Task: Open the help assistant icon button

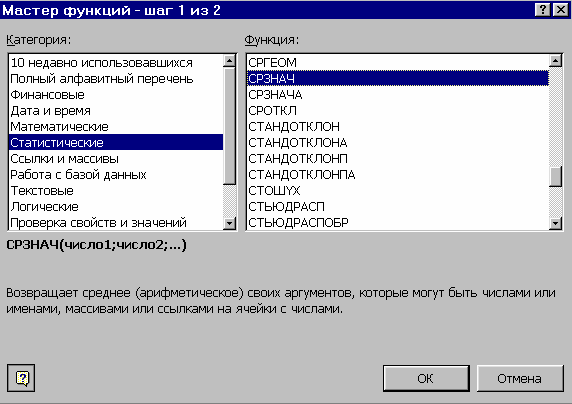Action: (x=21, y=378)
